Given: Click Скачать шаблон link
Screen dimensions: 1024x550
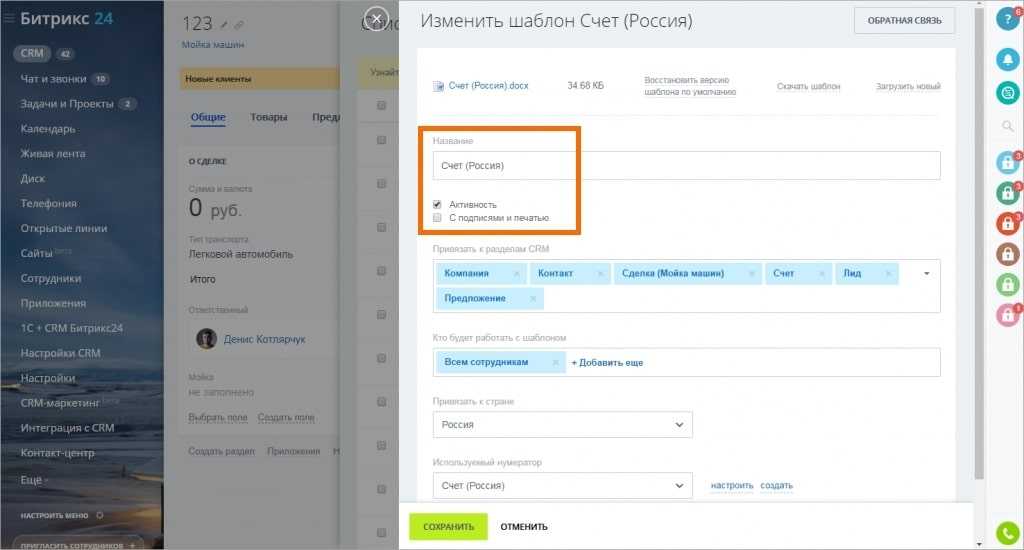Looking at the screenshot, I should click(808, 87).
